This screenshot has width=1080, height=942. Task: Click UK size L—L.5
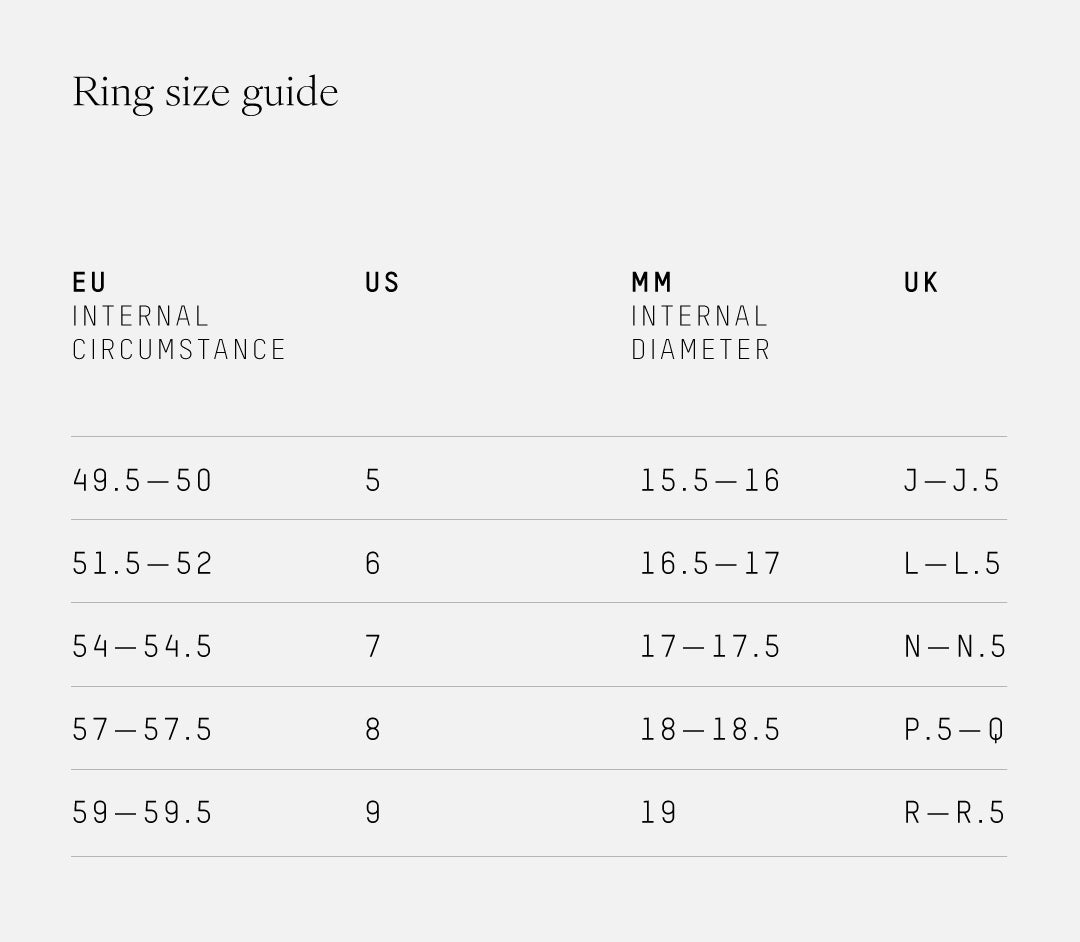click(952, 564)
